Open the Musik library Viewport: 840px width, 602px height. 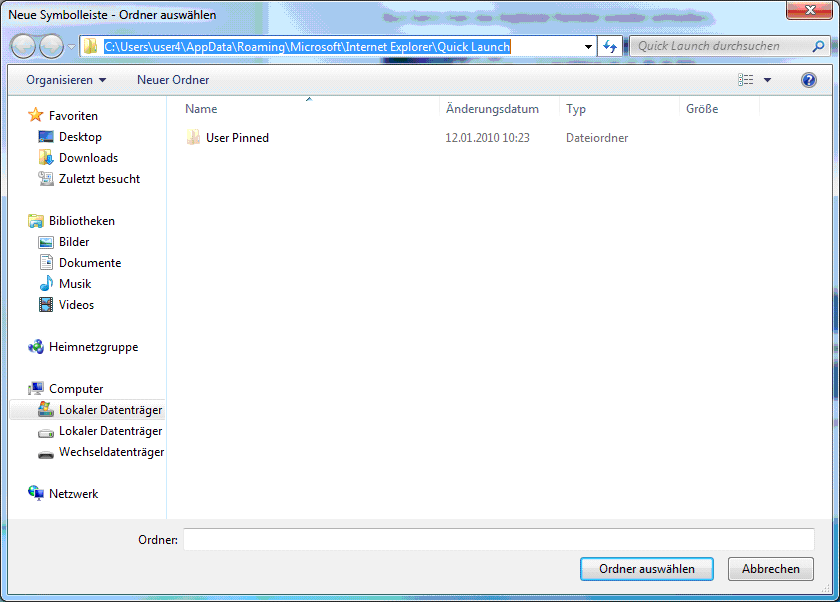click(x=74, y=284)
